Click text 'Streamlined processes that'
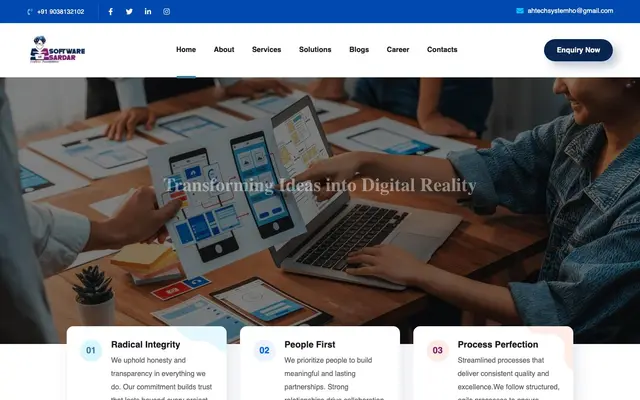The height and width of the screenshot is (400, 640). [501, 360]
